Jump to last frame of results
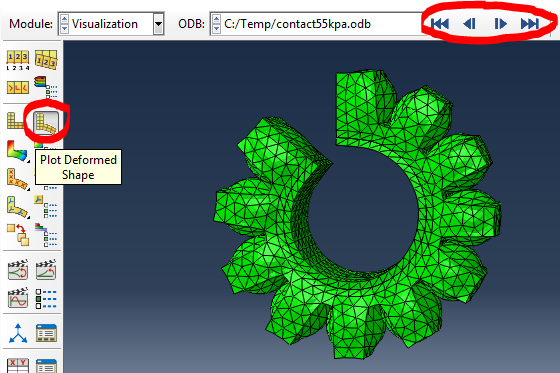 click(x=530, y=24)
